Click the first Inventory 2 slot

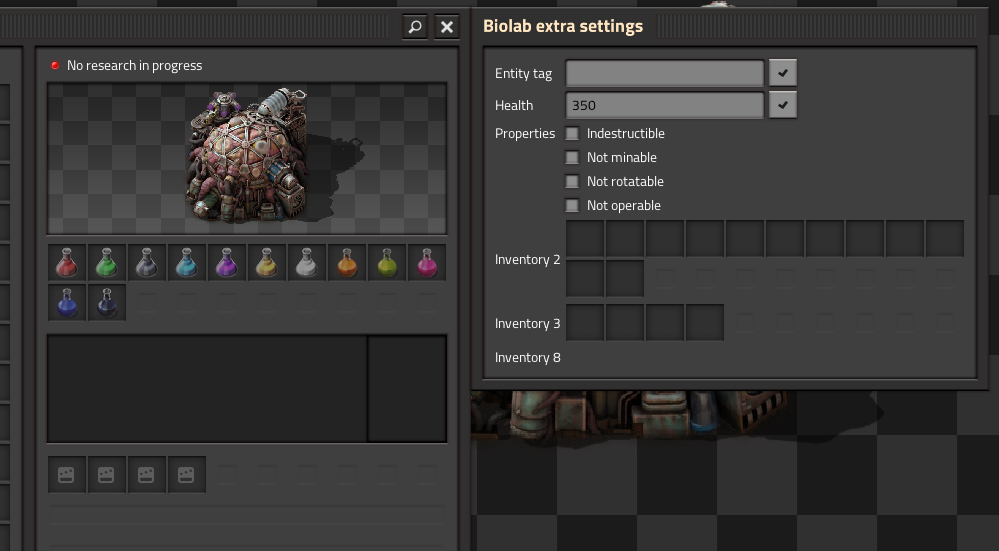(x=585, y=240)
